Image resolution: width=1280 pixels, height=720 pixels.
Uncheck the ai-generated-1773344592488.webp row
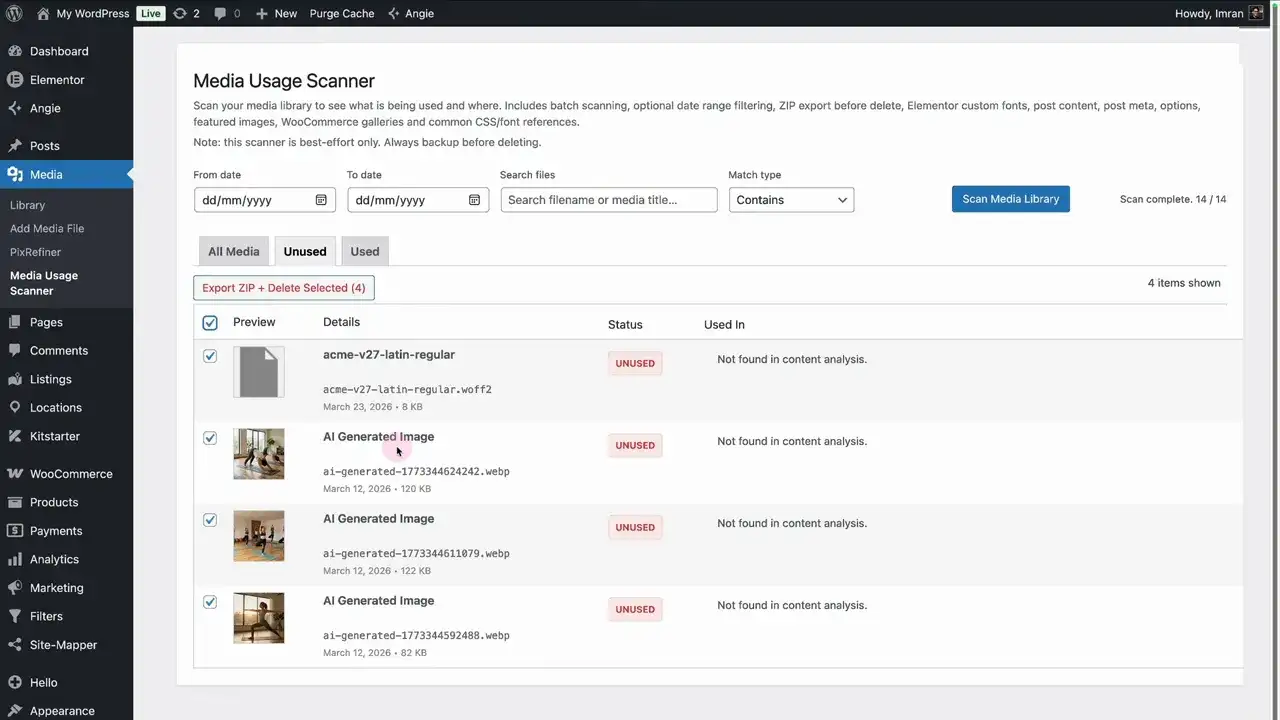pos(210,602)
